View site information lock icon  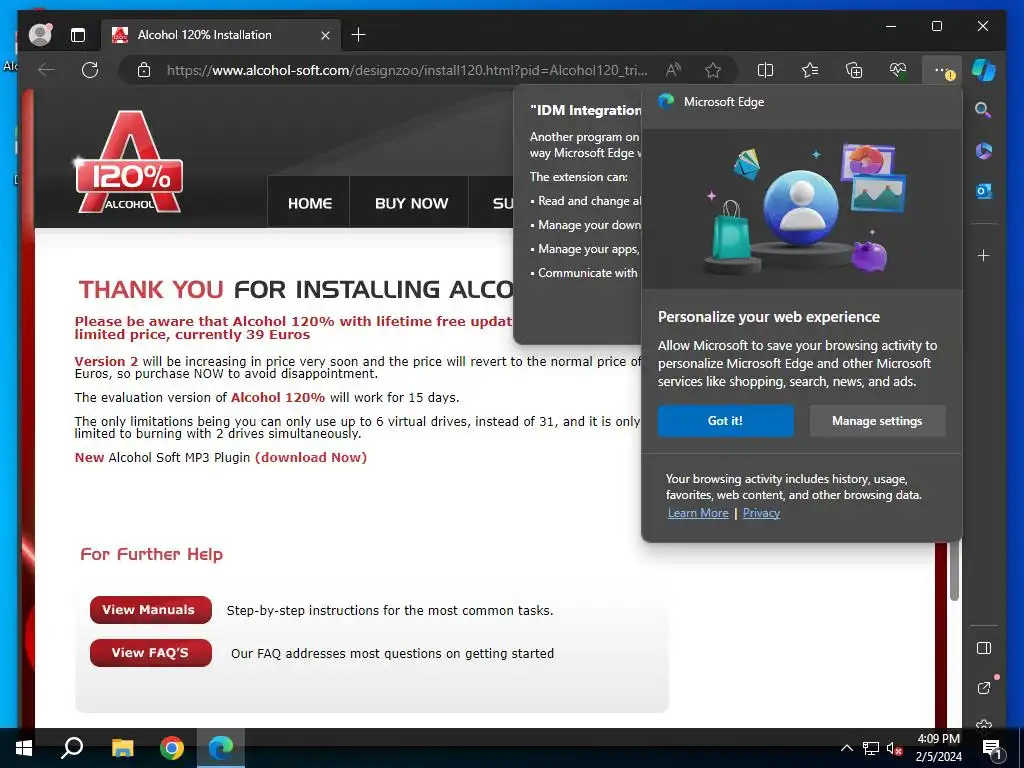(x=144, y=70)
